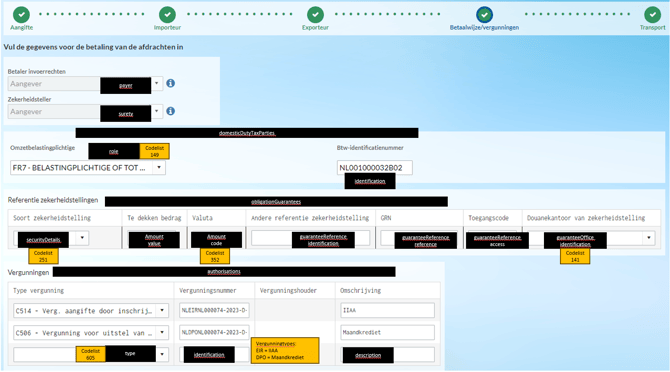This screenshot has height=372, width=670.
Task: Expand the Omzetbelastingplichtige FR7 dropdown
Action: coord(159,167)
